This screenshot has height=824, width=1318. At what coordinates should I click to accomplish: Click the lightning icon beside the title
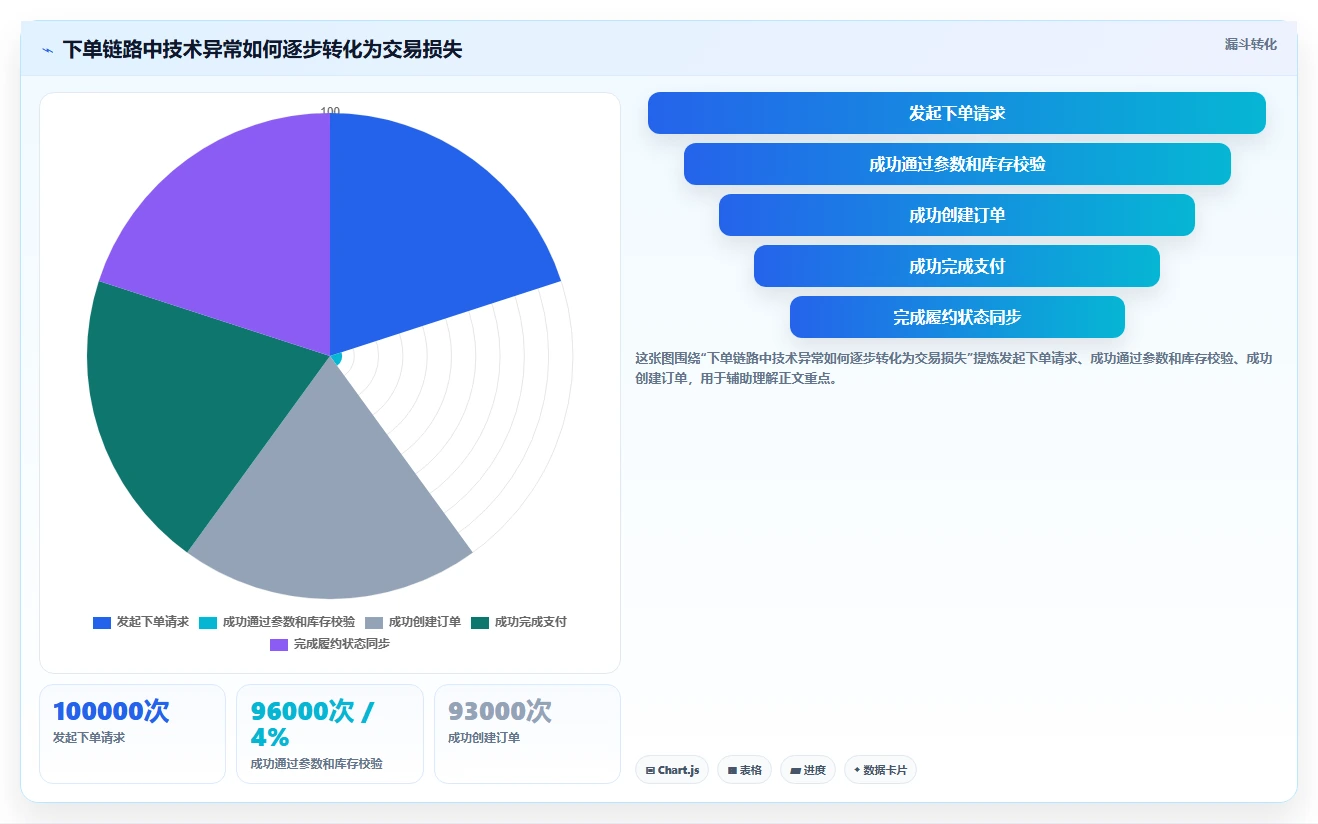point(47,50)
